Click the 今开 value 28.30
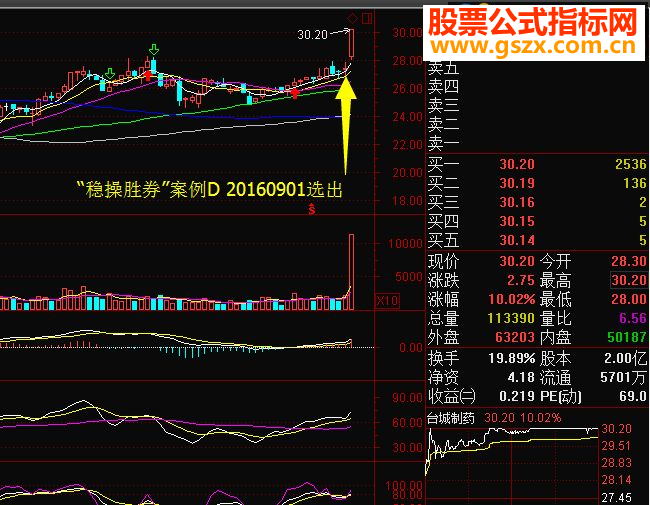 tap(629, 262)
